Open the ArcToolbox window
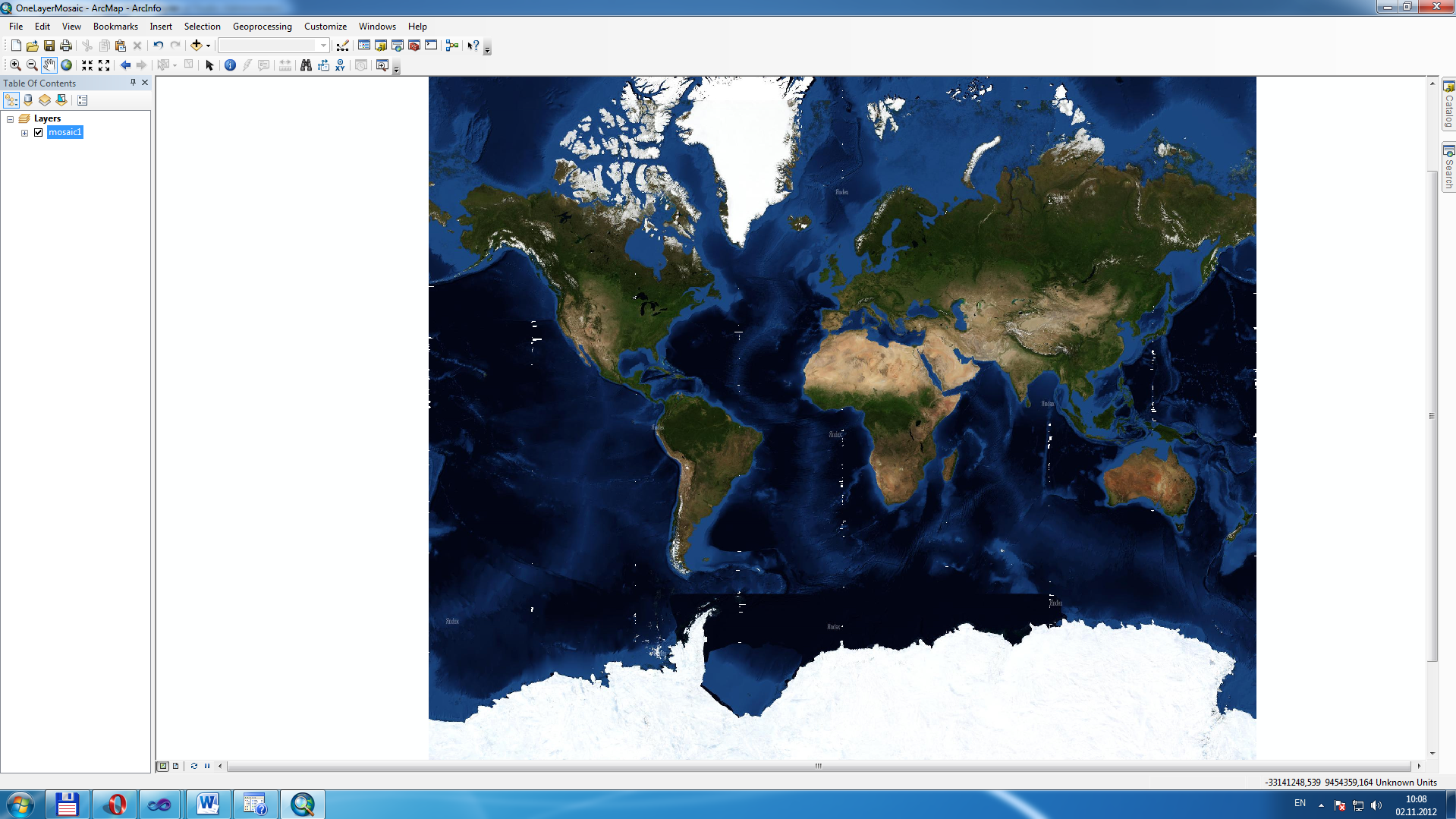Screen dimensions: 1456x819 (414, 46)
